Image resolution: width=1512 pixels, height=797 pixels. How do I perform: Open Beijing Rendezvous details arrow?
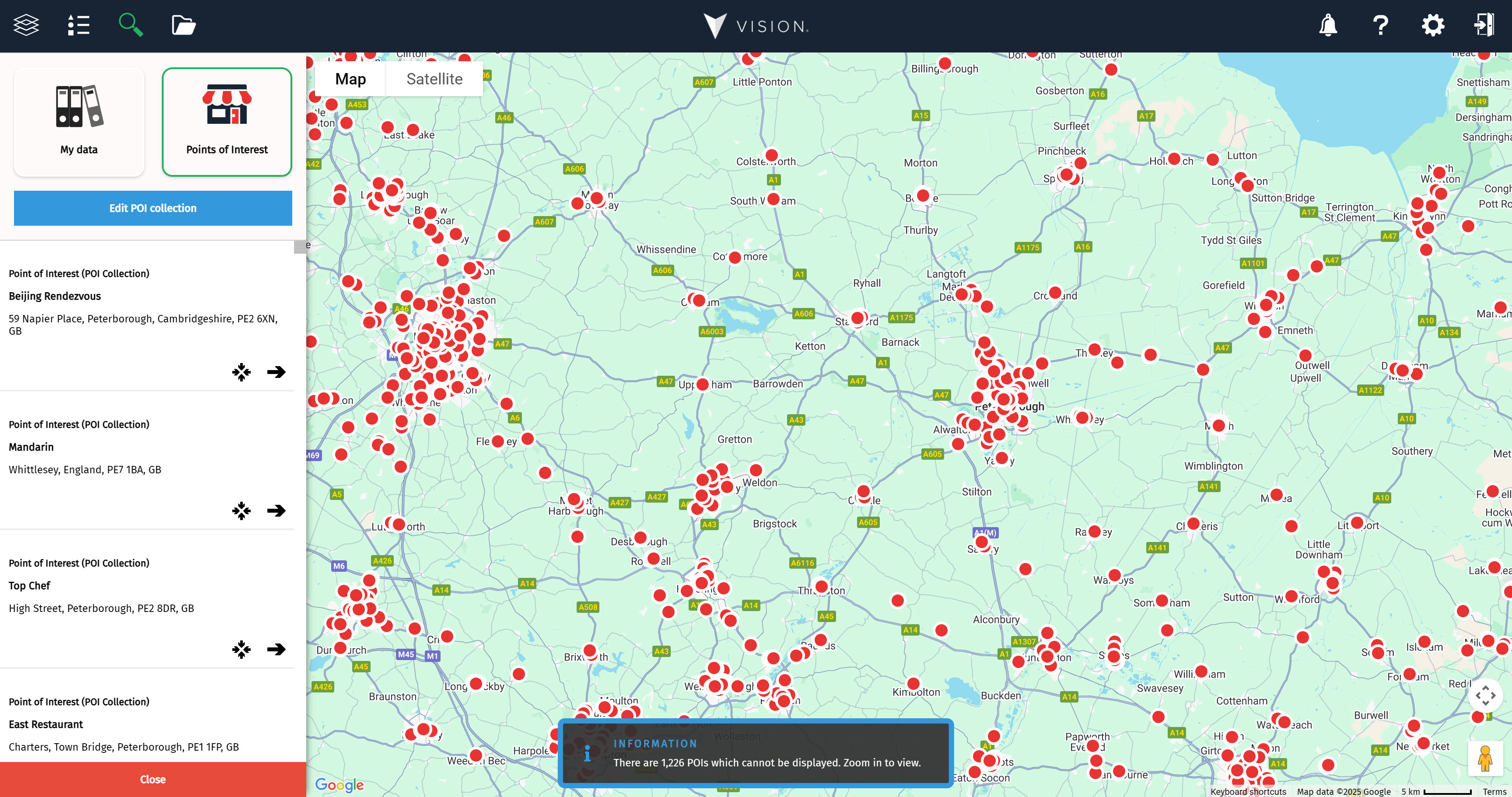(276, 371)
